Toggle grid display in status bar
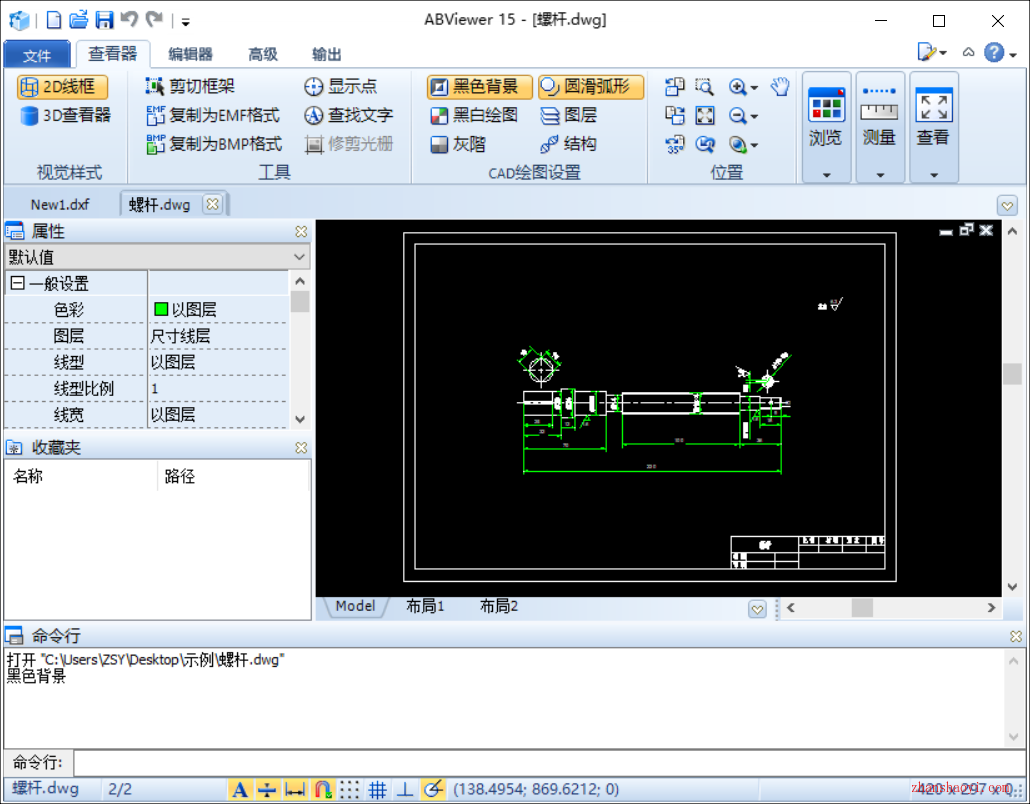 377,789
